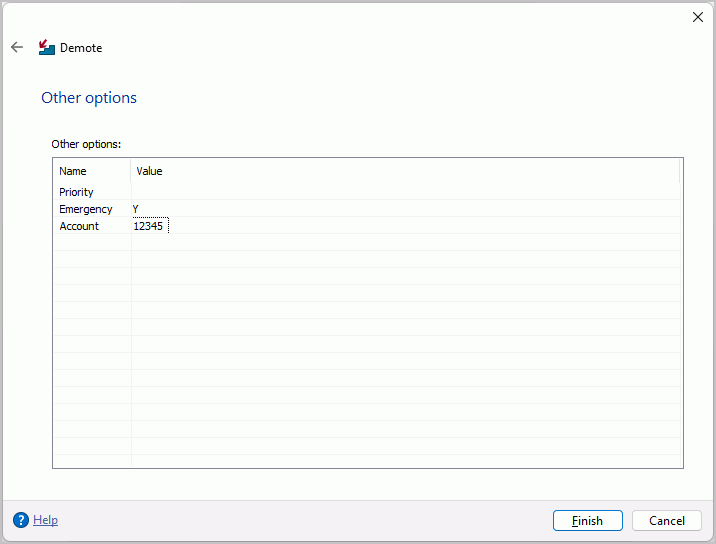
Task: Click the 'Other options:' list label
Action: tap(86, 144)
